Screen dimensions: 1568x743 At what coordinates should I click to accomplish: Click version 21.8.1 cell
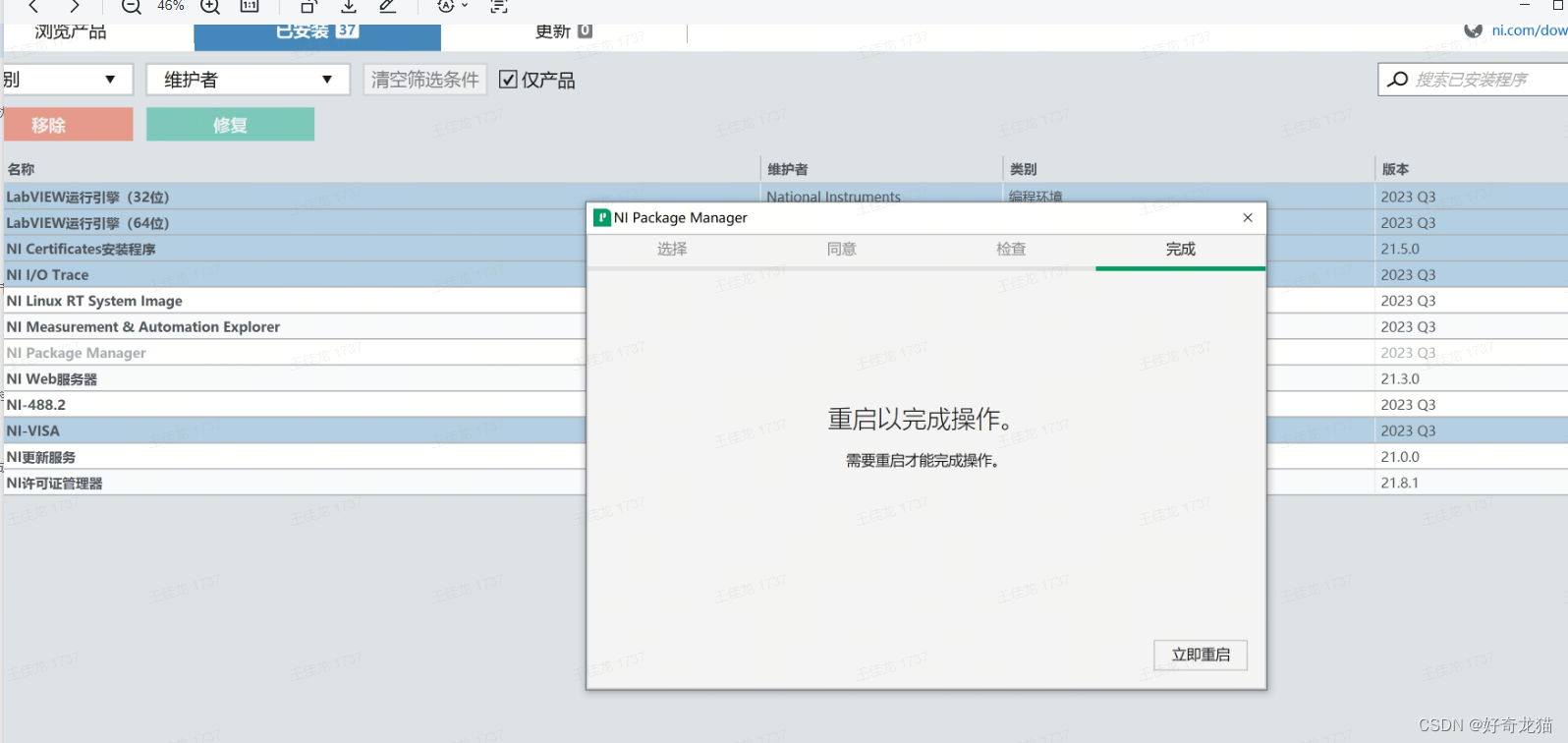tap(1400, 483)
